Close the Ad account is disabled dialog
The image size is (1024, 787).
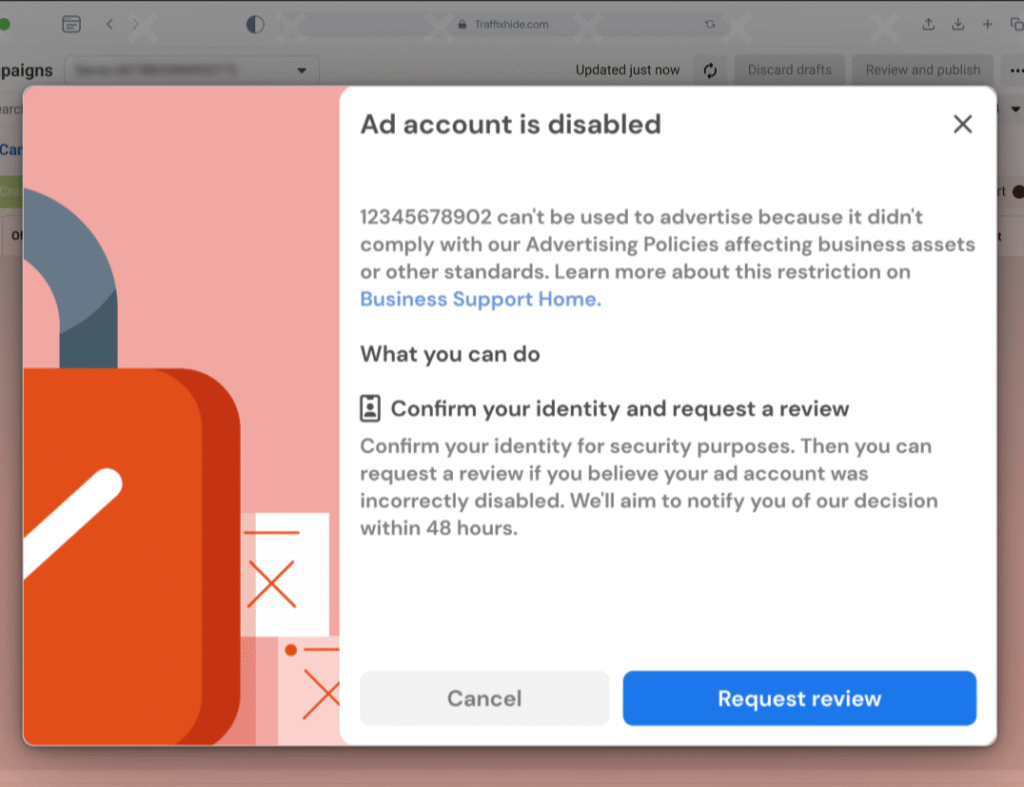click(962, 124)
